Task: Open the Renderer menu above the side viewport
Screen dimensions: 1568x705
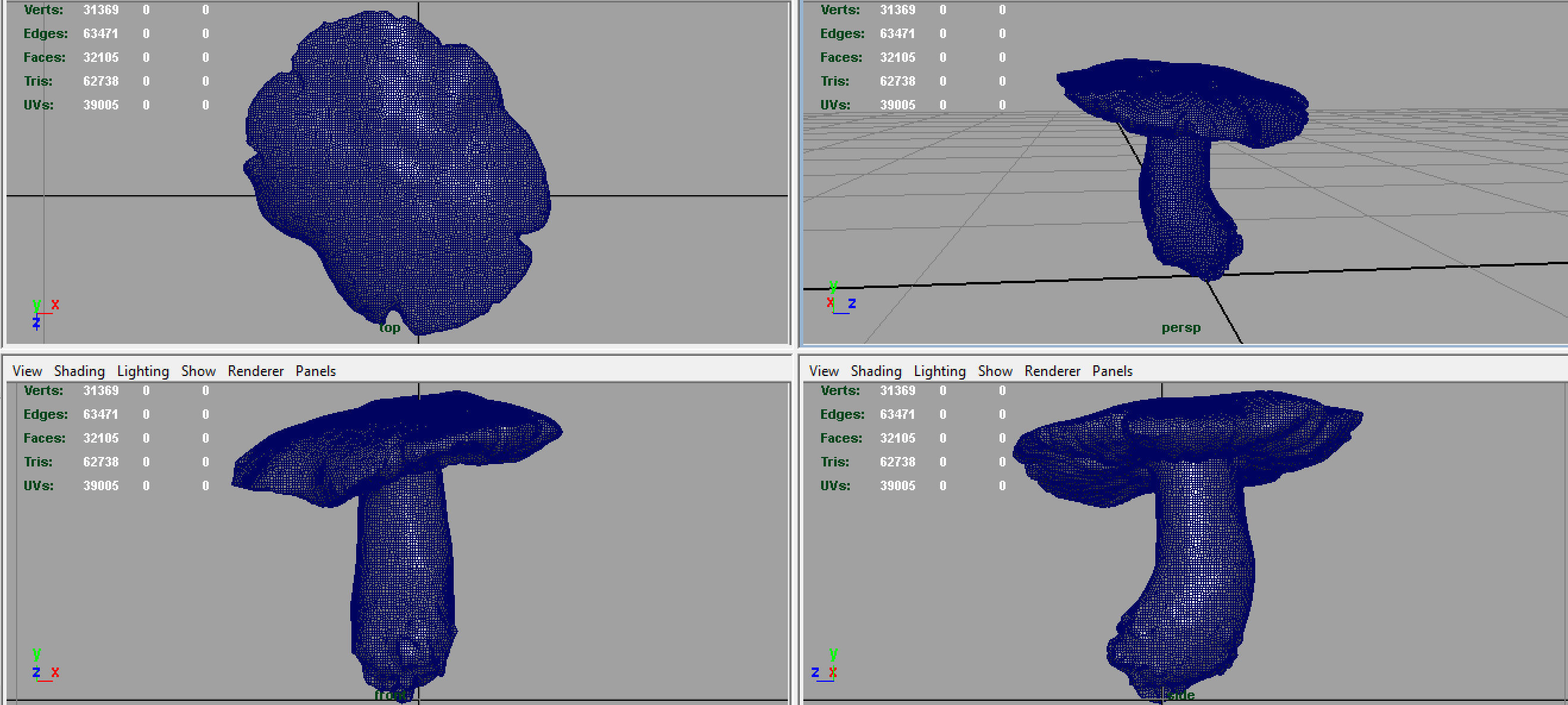Action: [x=1052, y=371]
